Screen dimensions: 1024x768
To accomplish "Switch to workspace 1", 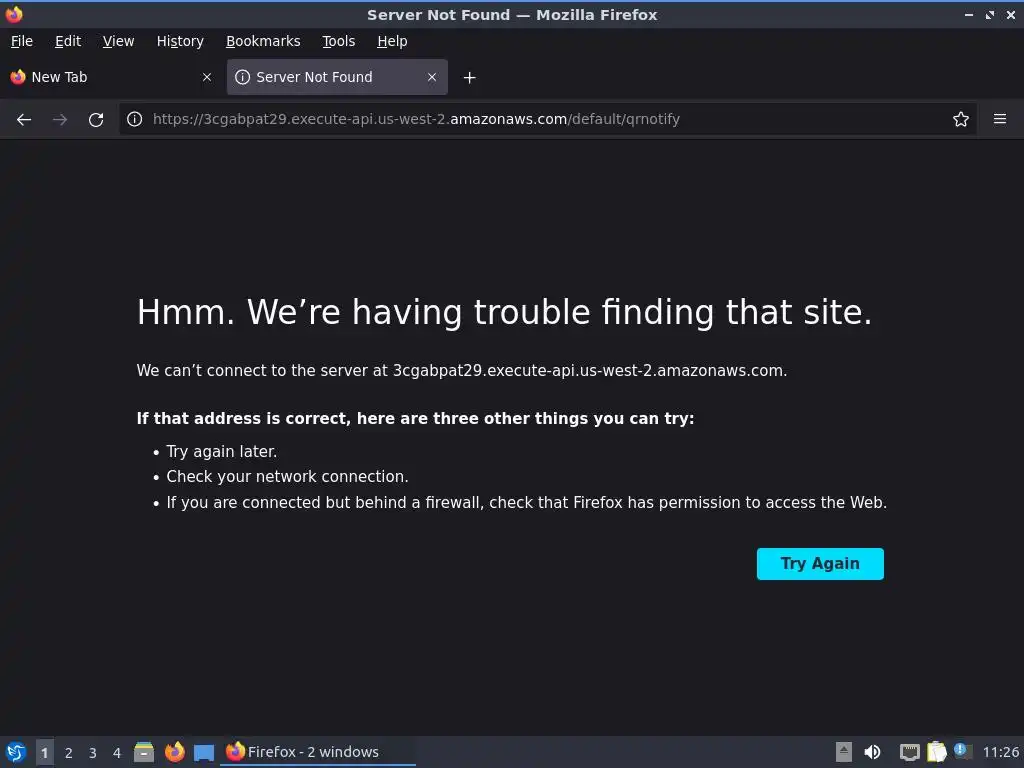I will tap(44, 752).
